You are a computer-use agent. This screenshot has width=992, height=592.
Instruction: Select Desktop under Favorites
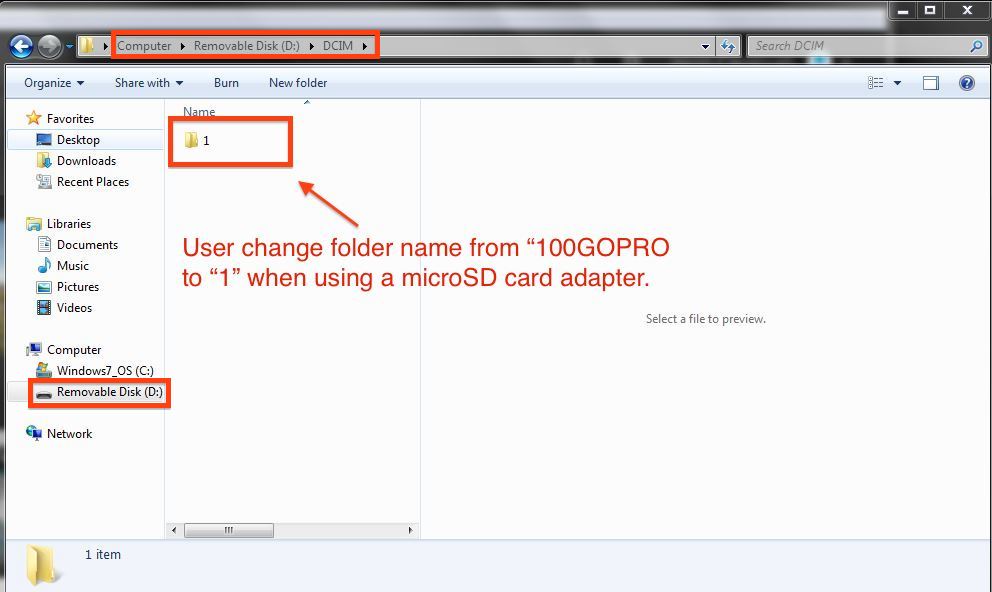78,140
